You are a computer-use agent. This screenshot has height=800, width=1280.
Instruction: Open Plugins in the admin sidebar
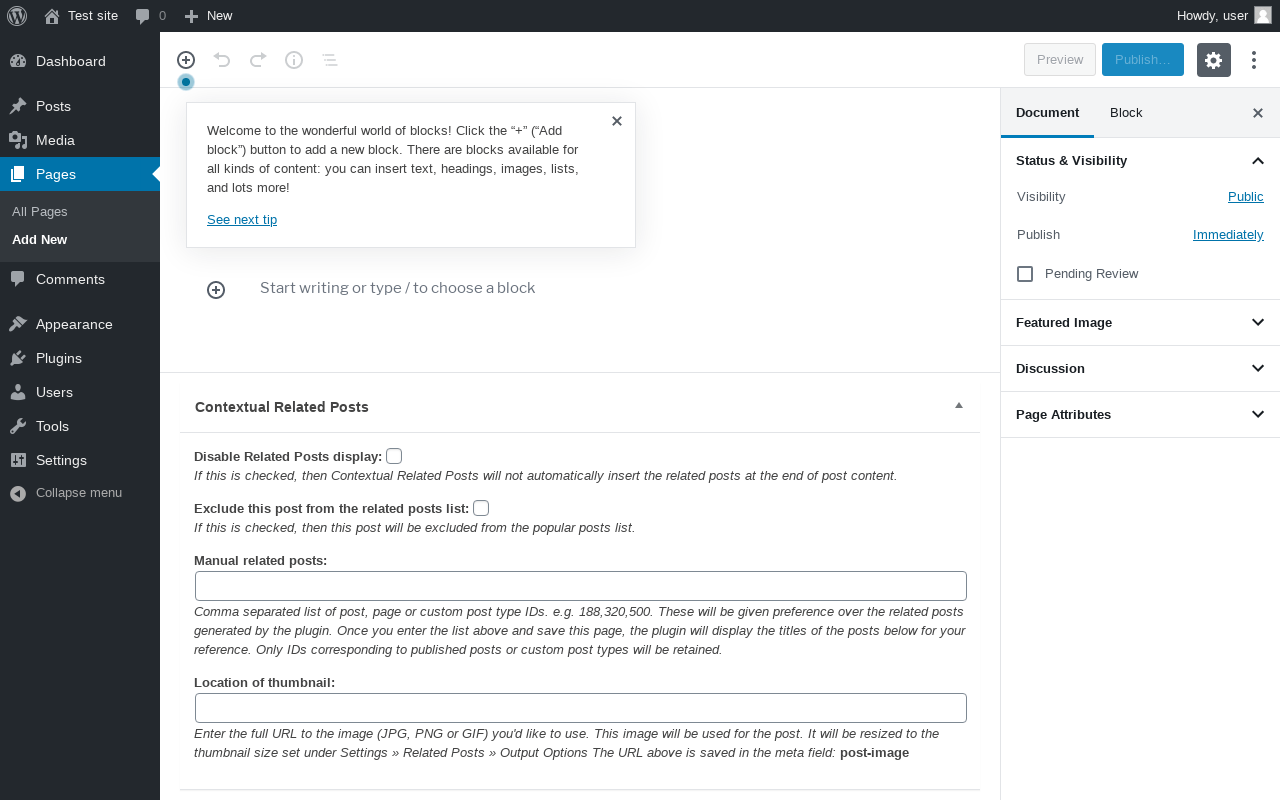[59, 358]
